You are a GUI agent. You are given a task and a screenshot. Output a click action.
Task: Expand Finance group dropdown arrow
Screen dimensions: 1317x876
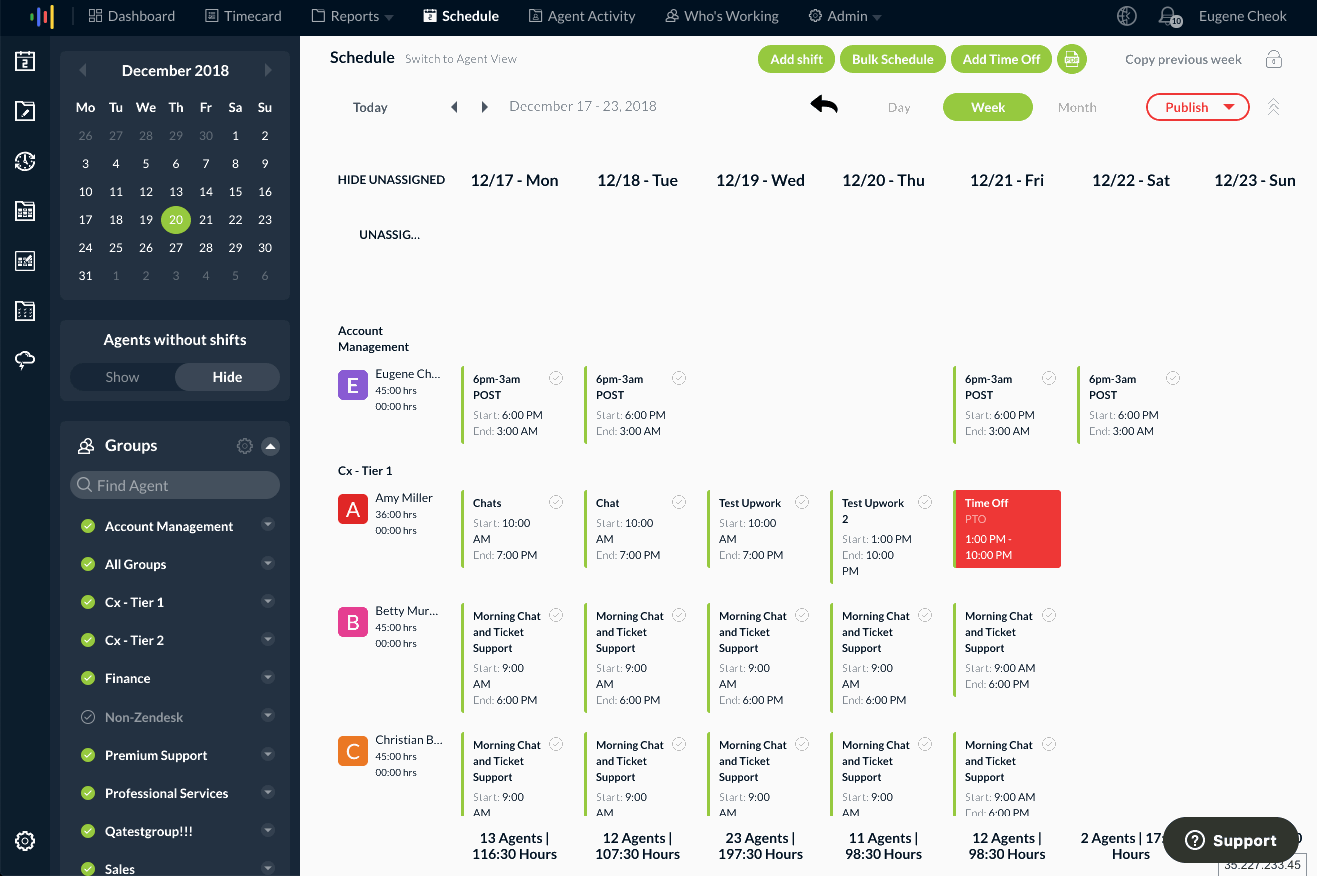click(x=268, y=677)
